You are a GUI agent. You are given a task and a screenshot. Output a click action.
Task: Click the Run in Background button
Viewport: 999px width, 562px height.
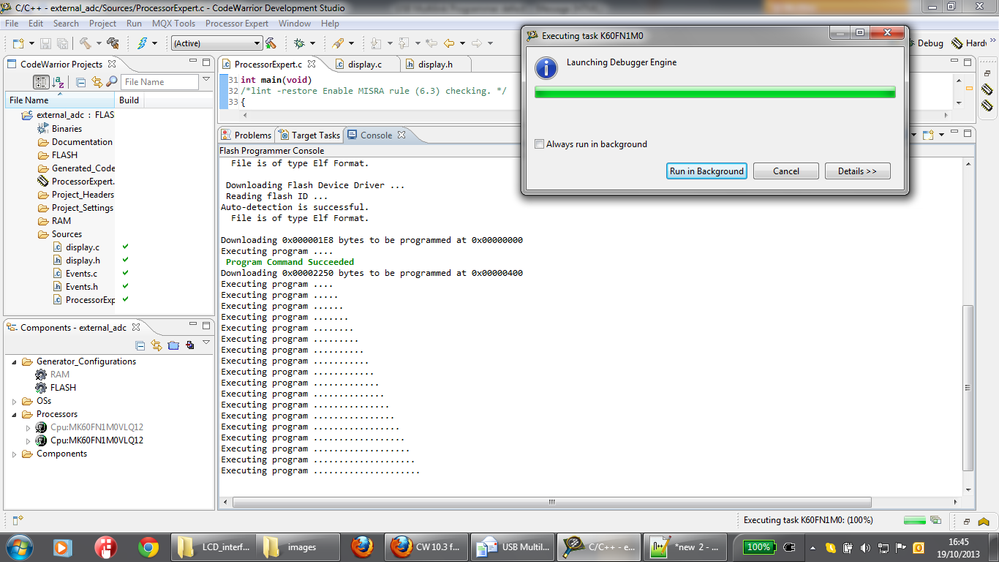click(x=707, y=171)
